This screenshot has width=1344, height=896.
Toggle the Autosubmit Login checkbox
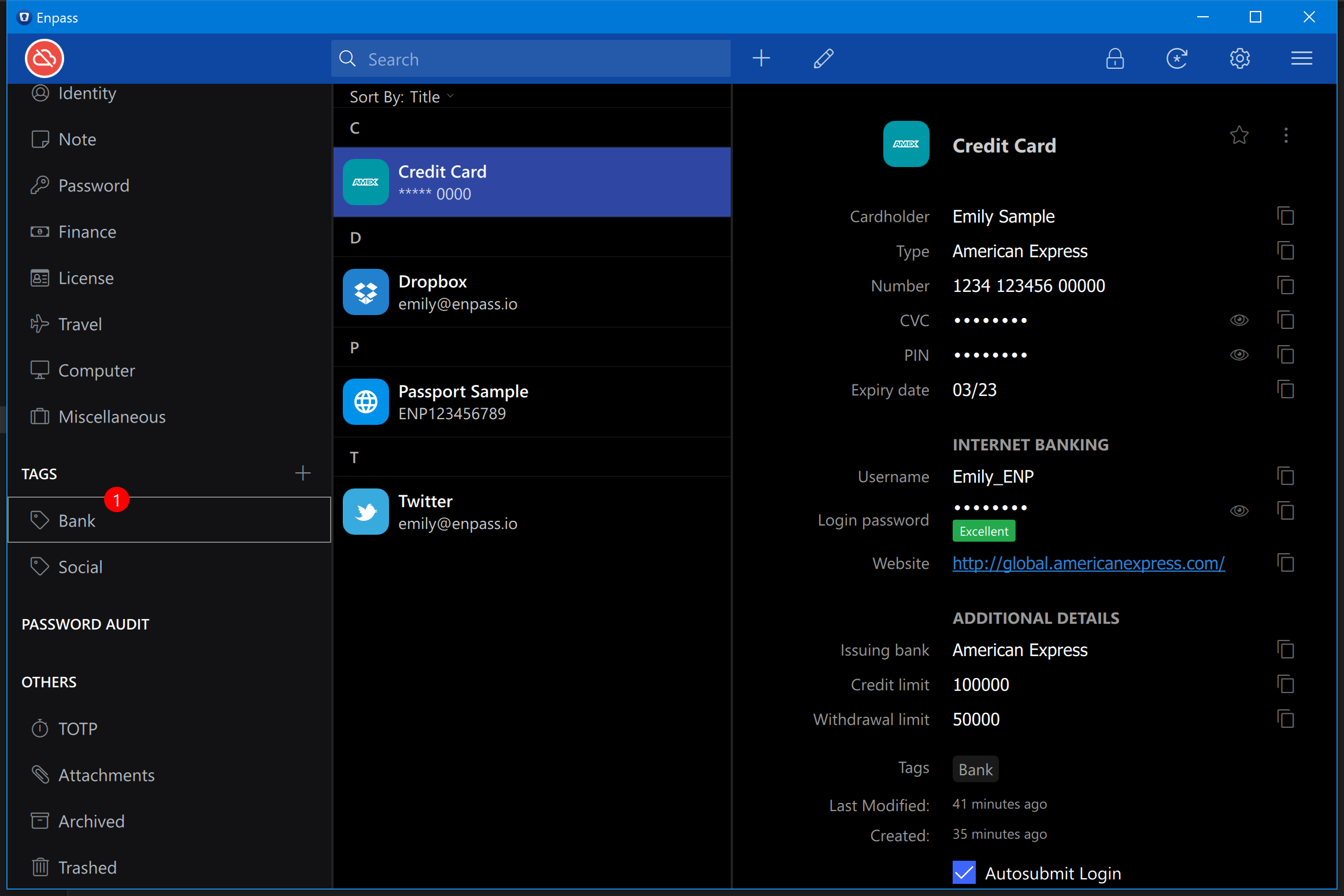click(x=964, y=873)
